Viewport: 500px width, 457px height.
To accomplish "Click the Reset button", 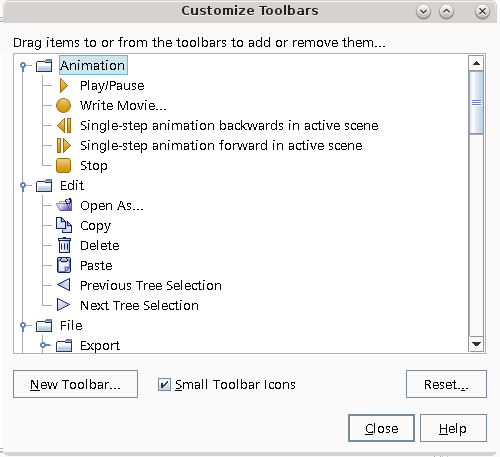I will point(446,384).
